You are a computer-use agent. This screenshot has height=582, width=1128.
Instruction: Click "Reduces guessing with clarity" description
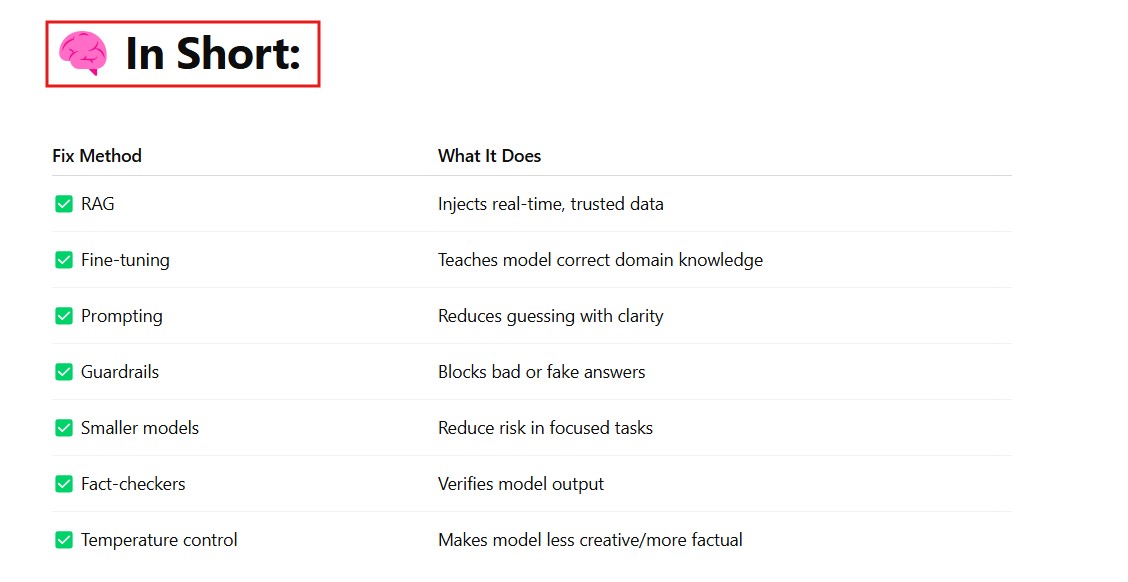[550, 316]
